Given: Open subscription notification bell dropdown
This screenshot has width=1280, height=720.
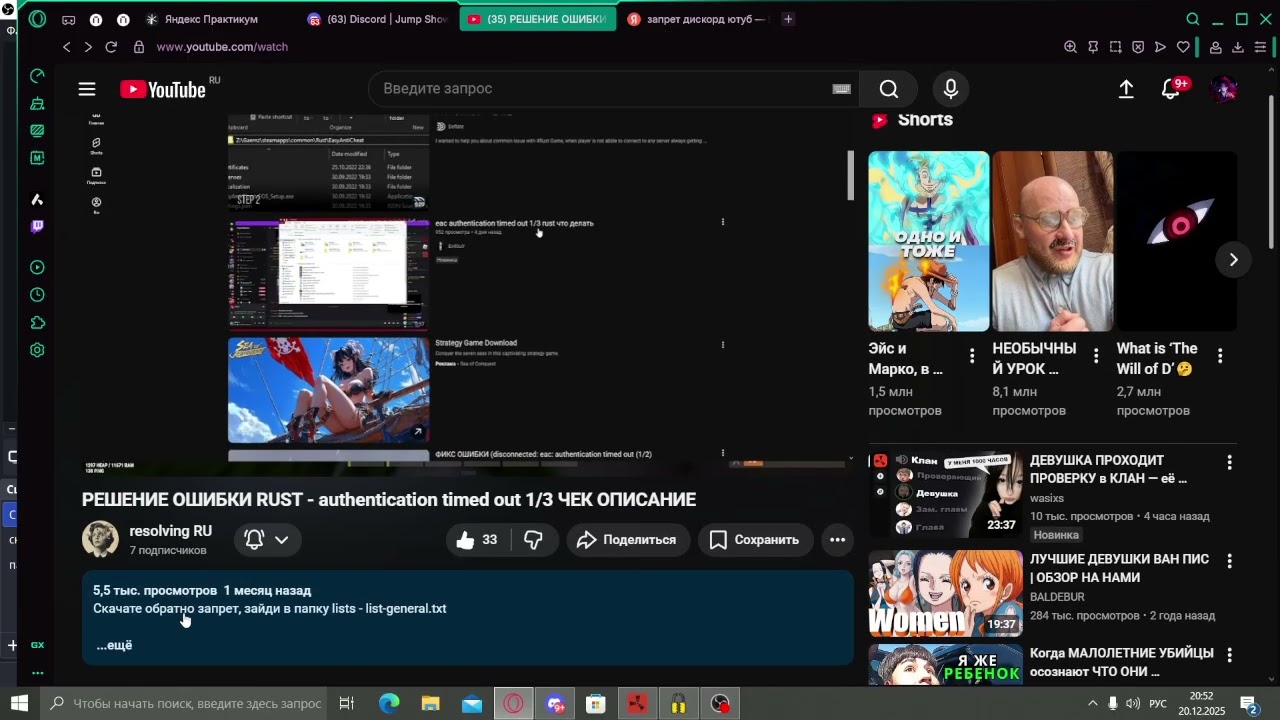Looking at the screenshot, I should pyautogui.click(x=268, y=540).
